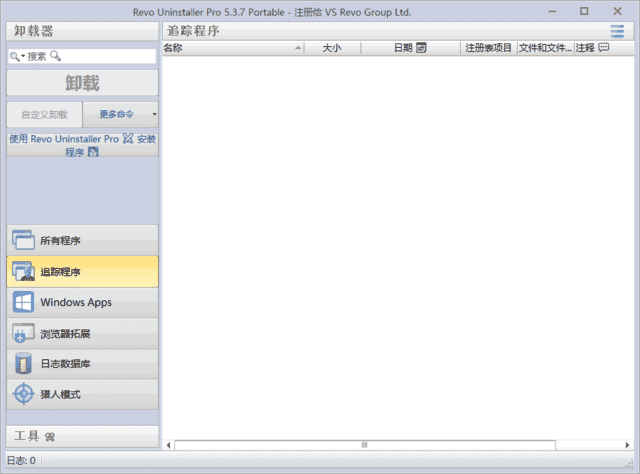Sort by 大小 column header
Screen dimensions: 640x474
point(332,48)
